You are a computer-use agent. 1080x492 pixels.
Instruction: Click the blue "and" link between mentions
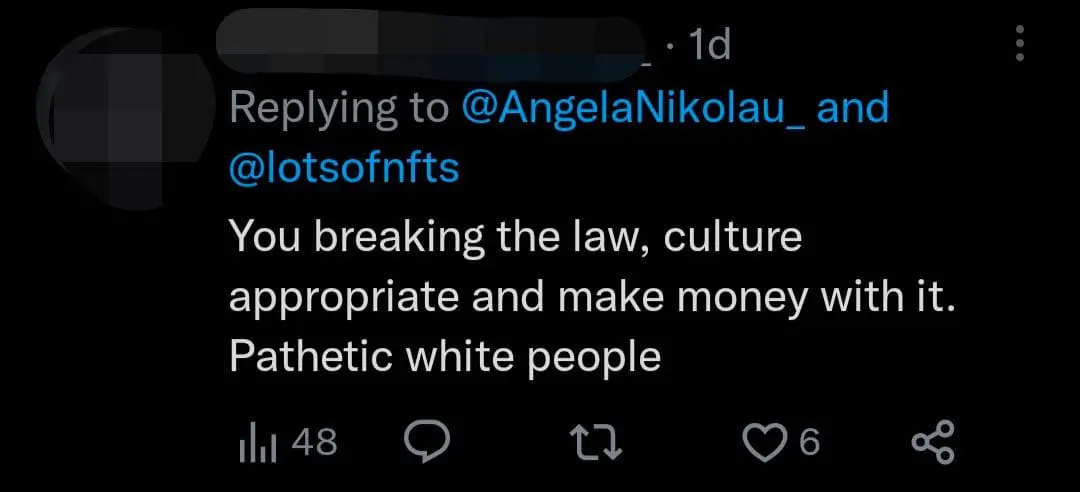click(852, 108)
